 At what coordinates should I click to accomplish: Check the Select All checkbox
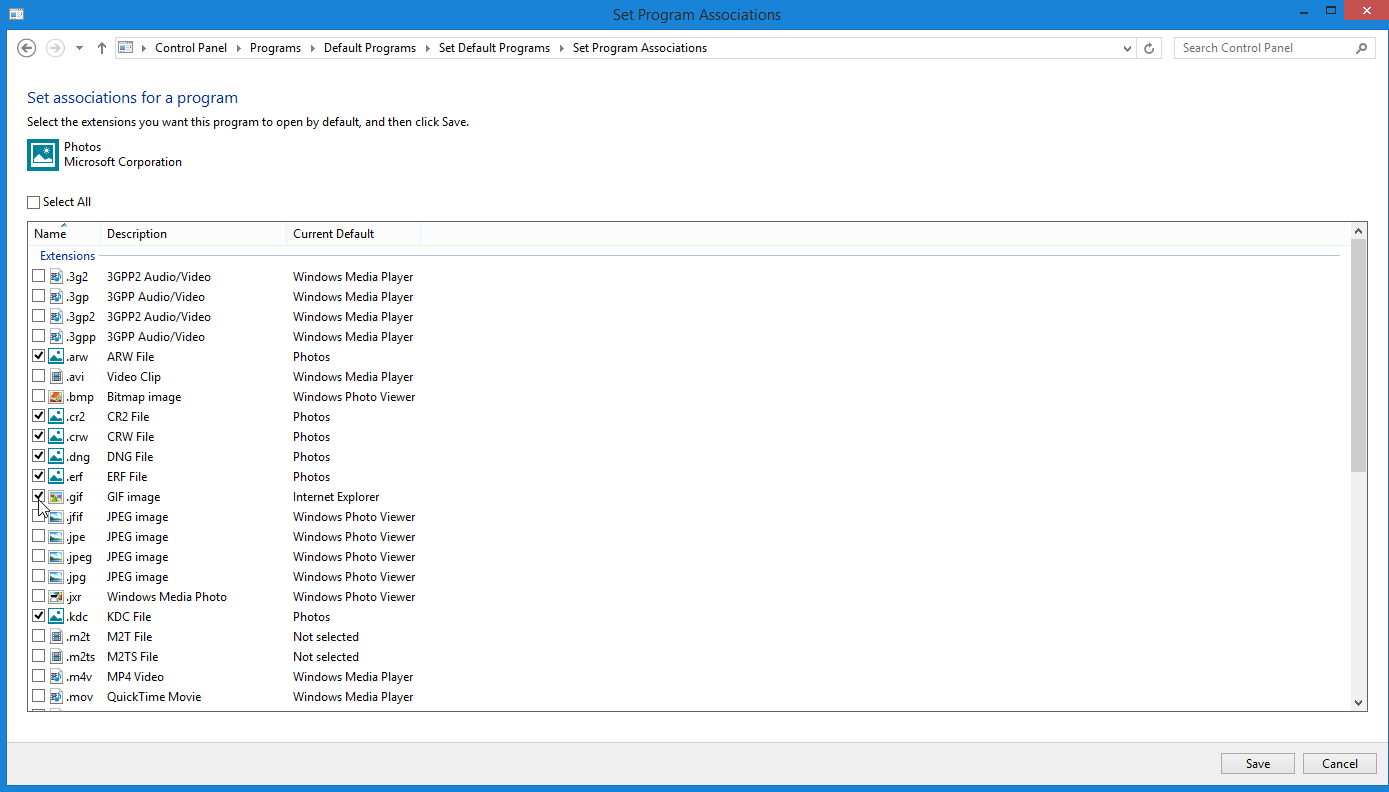(34, 202)
